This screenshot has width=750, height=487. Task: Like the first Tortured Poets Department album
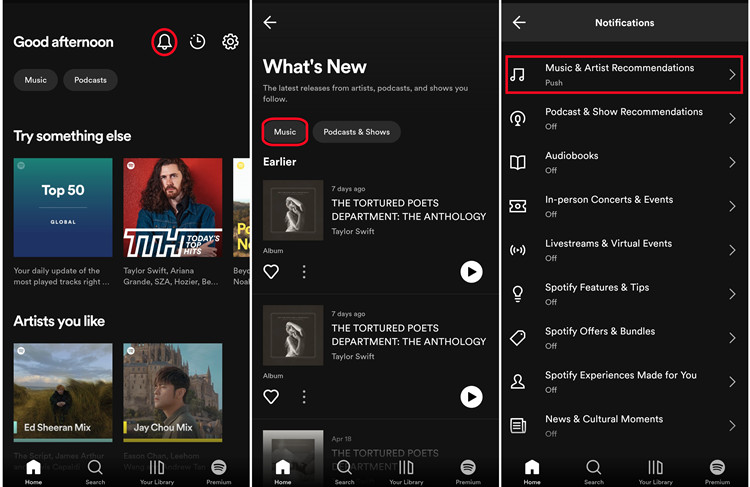pos(271,272)
